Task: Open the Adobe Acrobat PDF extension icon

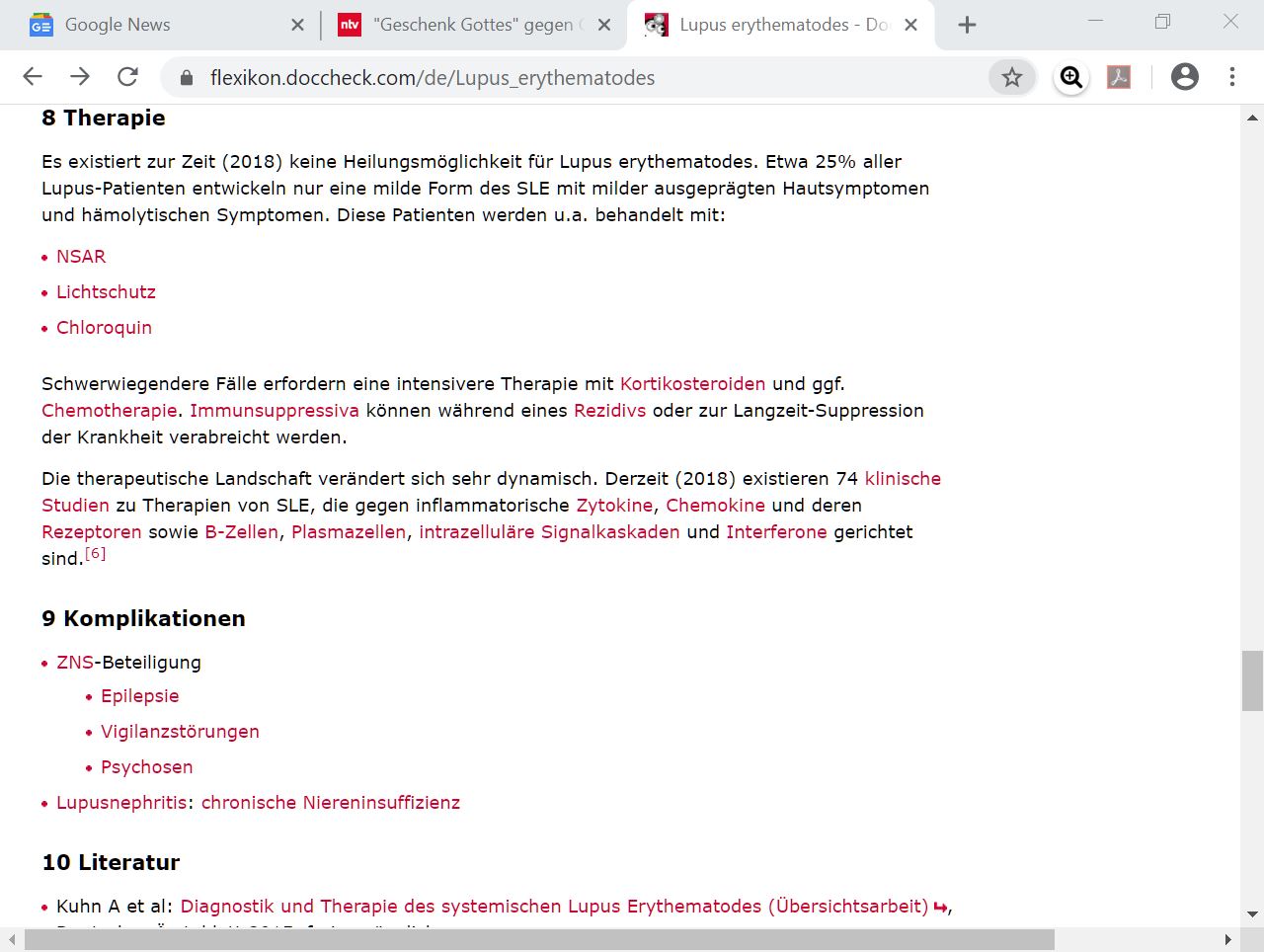Action: click(x=1119, y=77)
